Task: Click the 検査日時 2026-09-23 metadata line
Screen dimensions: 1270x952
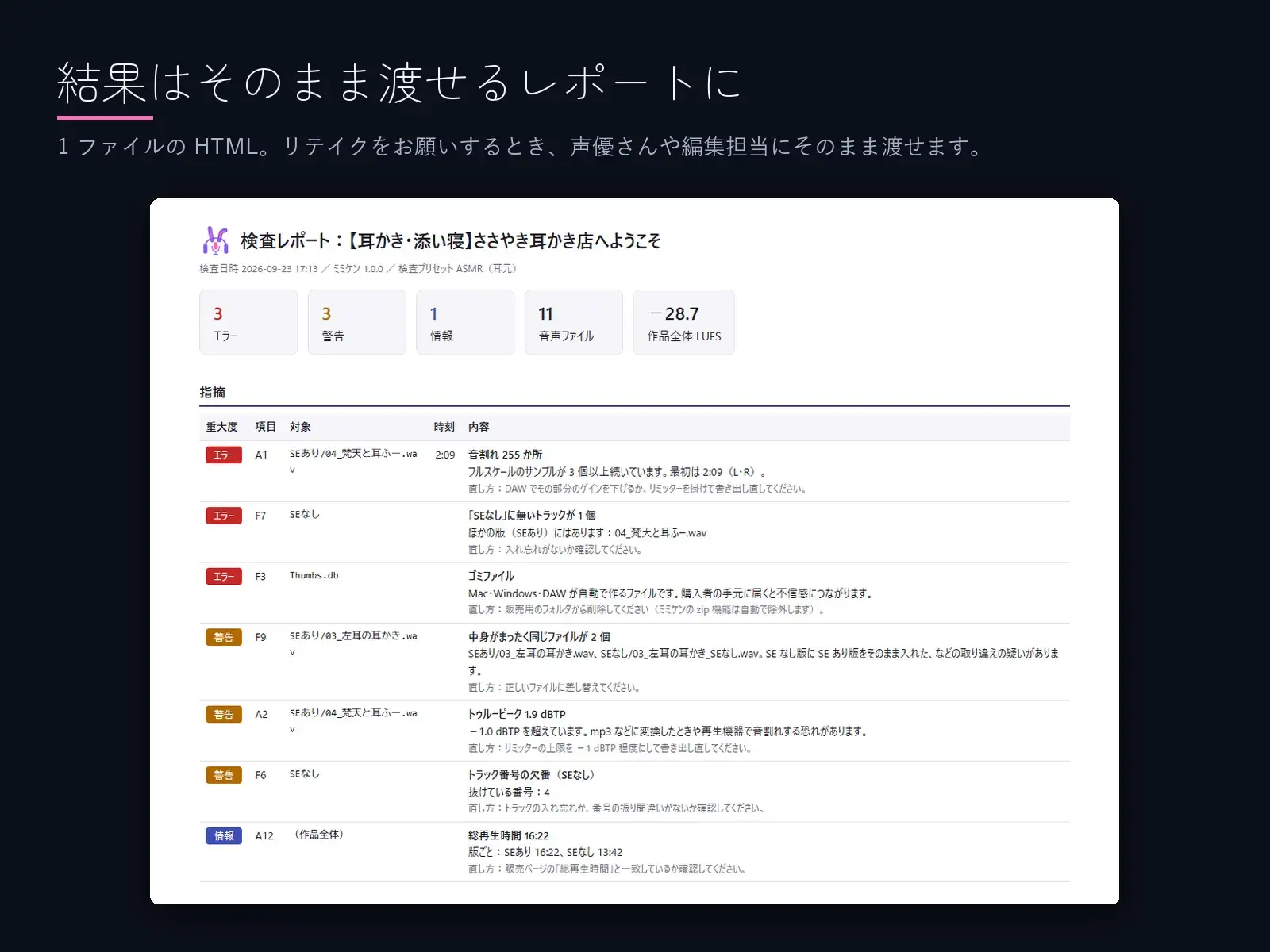Action: click(358, 269)
